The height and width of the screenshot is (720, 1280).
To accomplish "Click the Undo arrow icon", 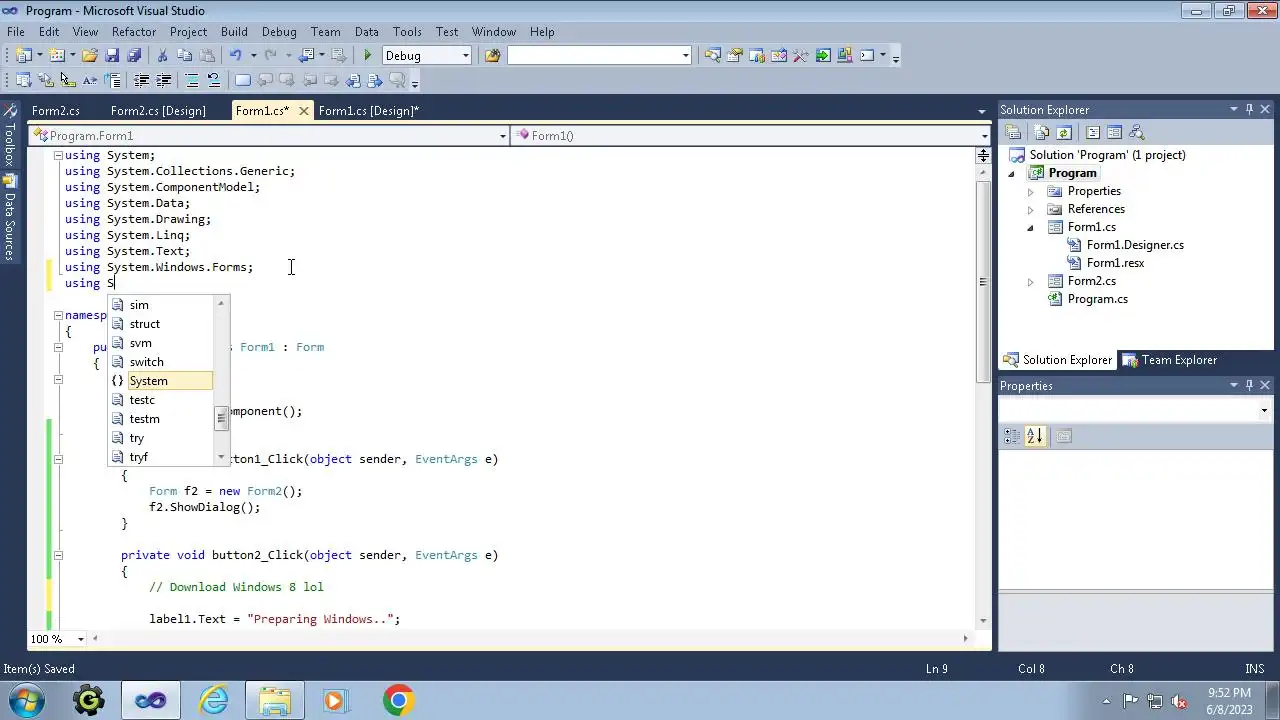I will (236, 55).
